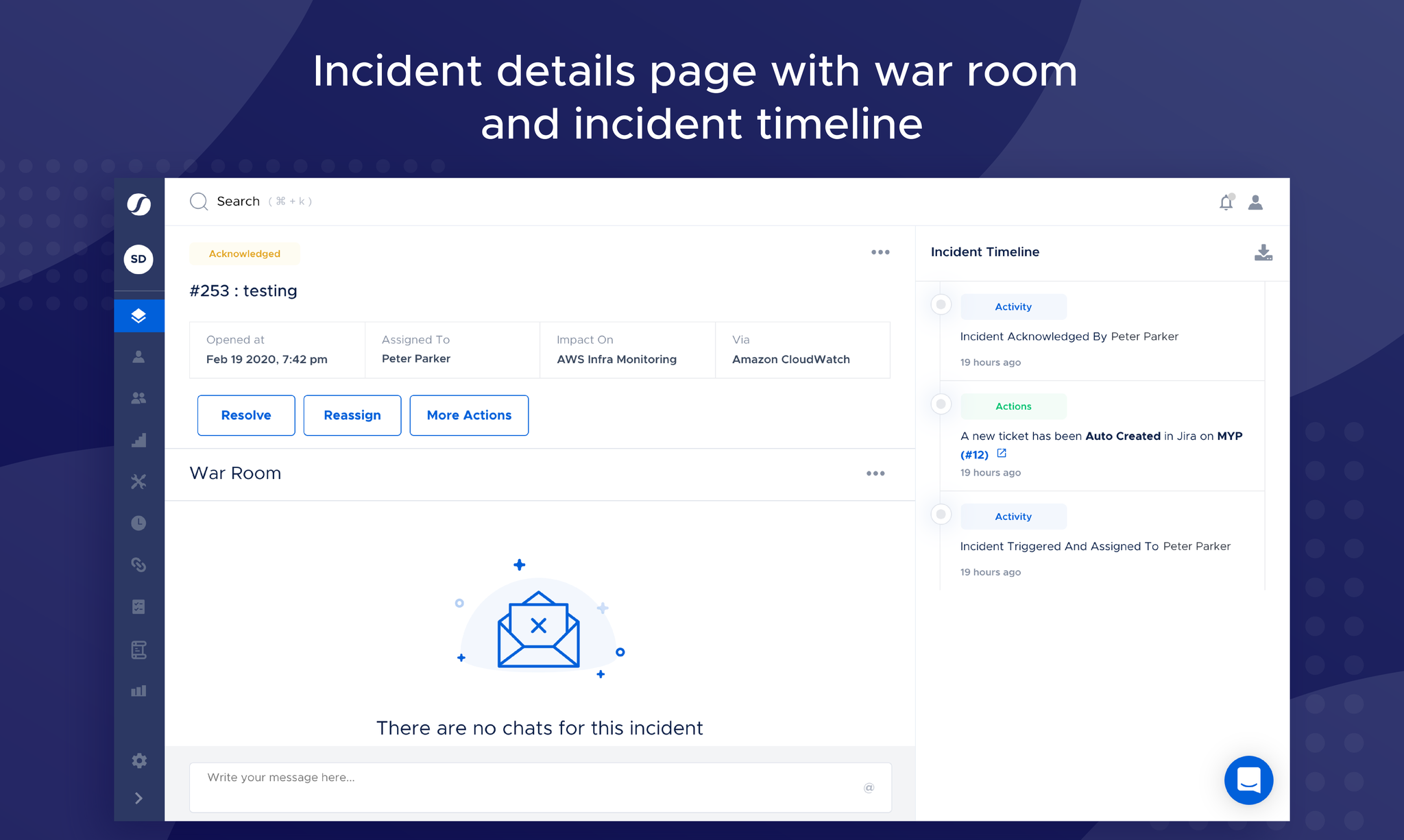Open the single user icon in sidebar
The width and height of the screenshot is (1404, 840).
pos(138,357)
